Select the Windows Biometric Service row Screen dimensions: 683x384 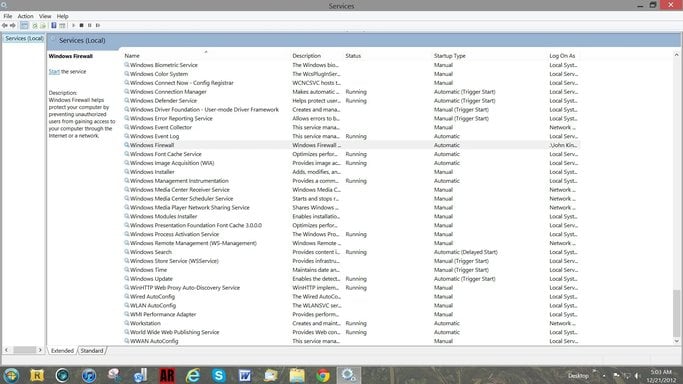coord(352,65)
